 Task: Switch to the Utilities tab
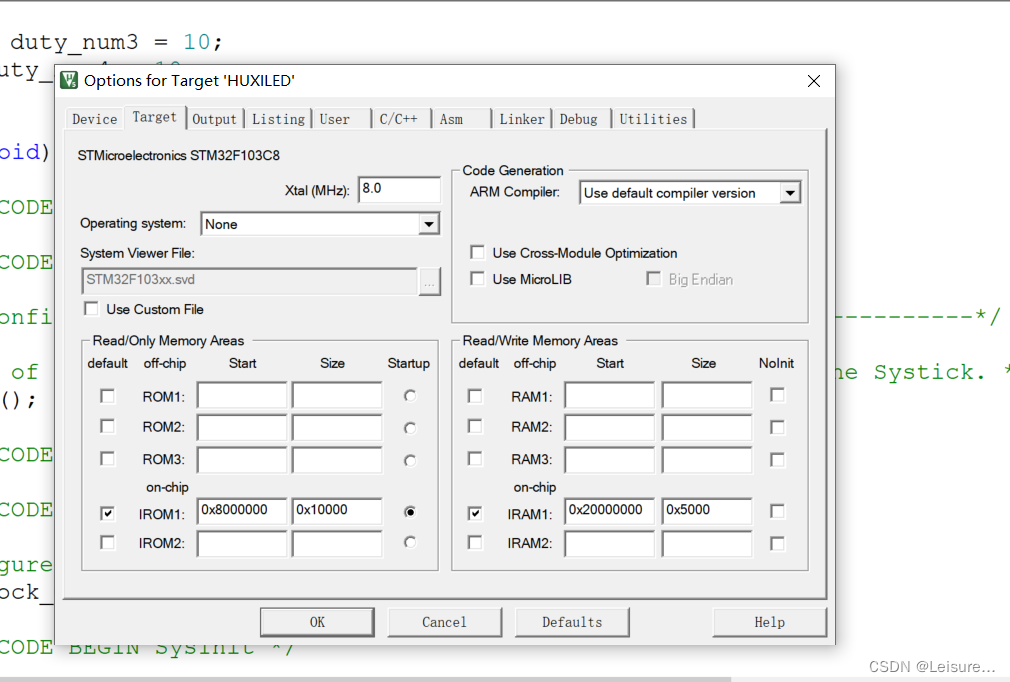point(653,119)
